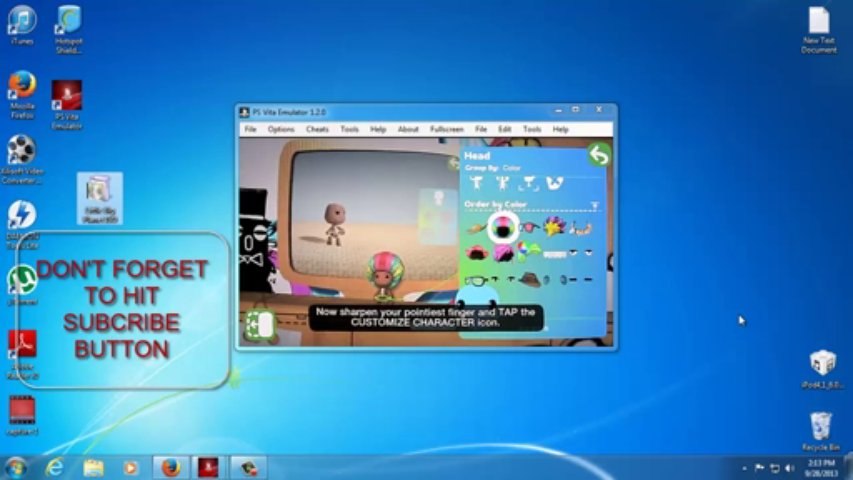Select Mozilla Firefox desktop shortcut
Viewport: 853px width, 480px height.
coord(22,95)
